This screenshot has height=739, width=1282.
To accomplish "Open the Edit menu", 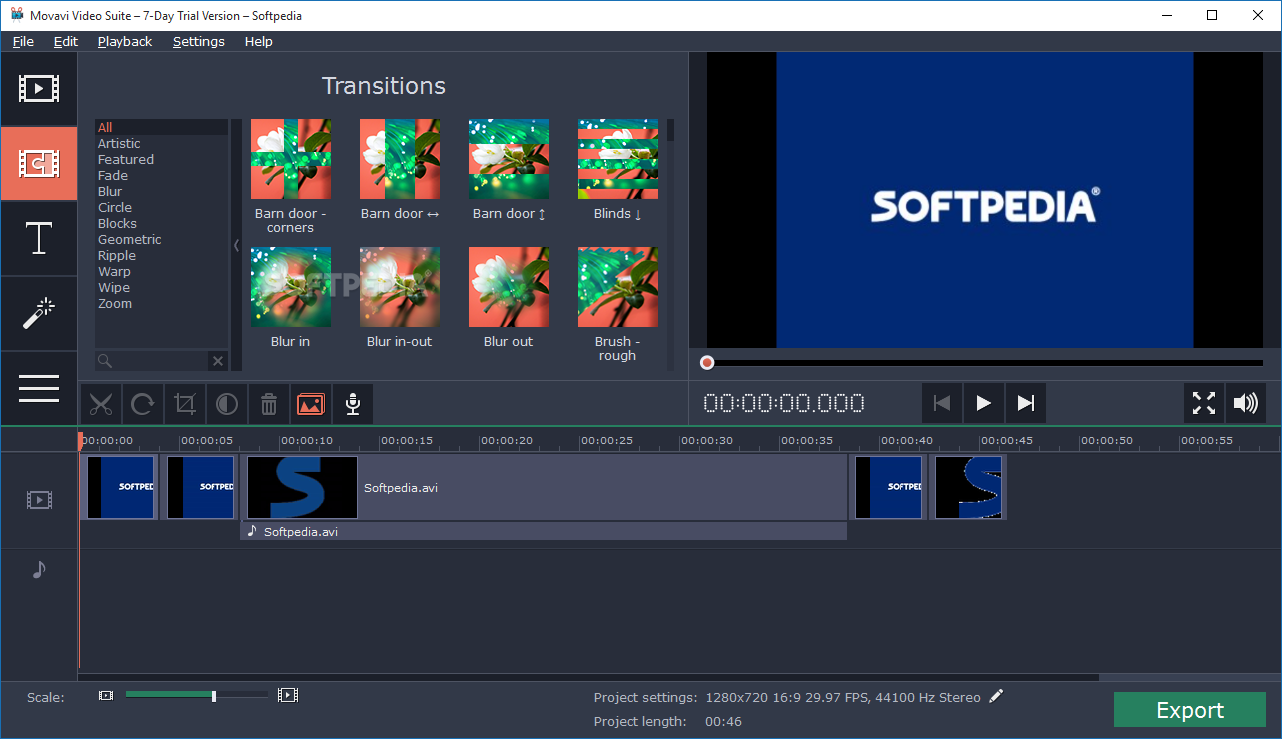I will [x=66, y=41].
